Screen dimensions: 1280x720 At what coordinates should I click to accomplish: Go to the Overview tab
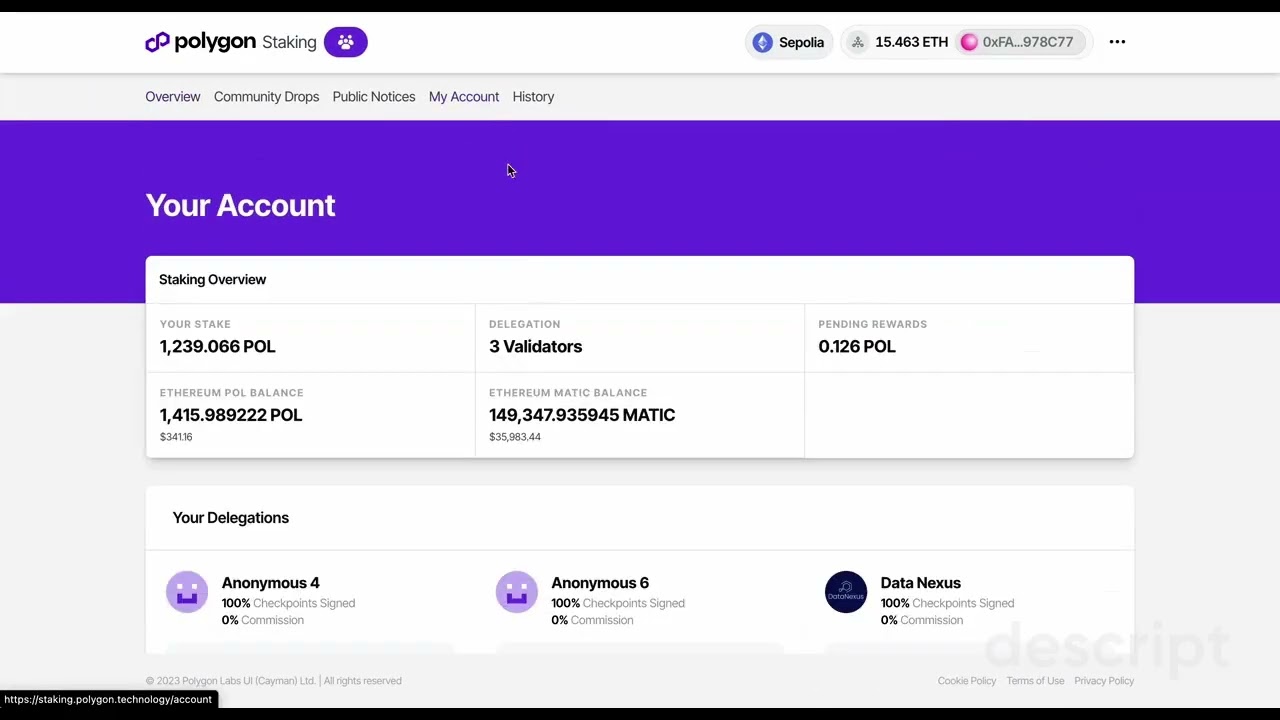pyautogui.click(x=173, y=97)
